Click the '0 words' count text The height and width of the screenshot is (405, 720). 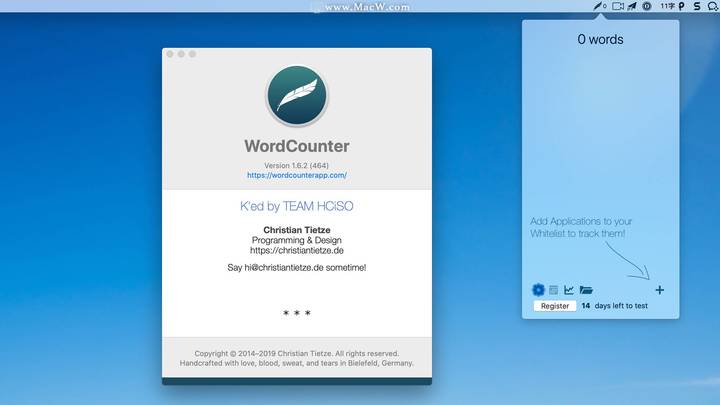pyautogui.click(x=600, y=39)
